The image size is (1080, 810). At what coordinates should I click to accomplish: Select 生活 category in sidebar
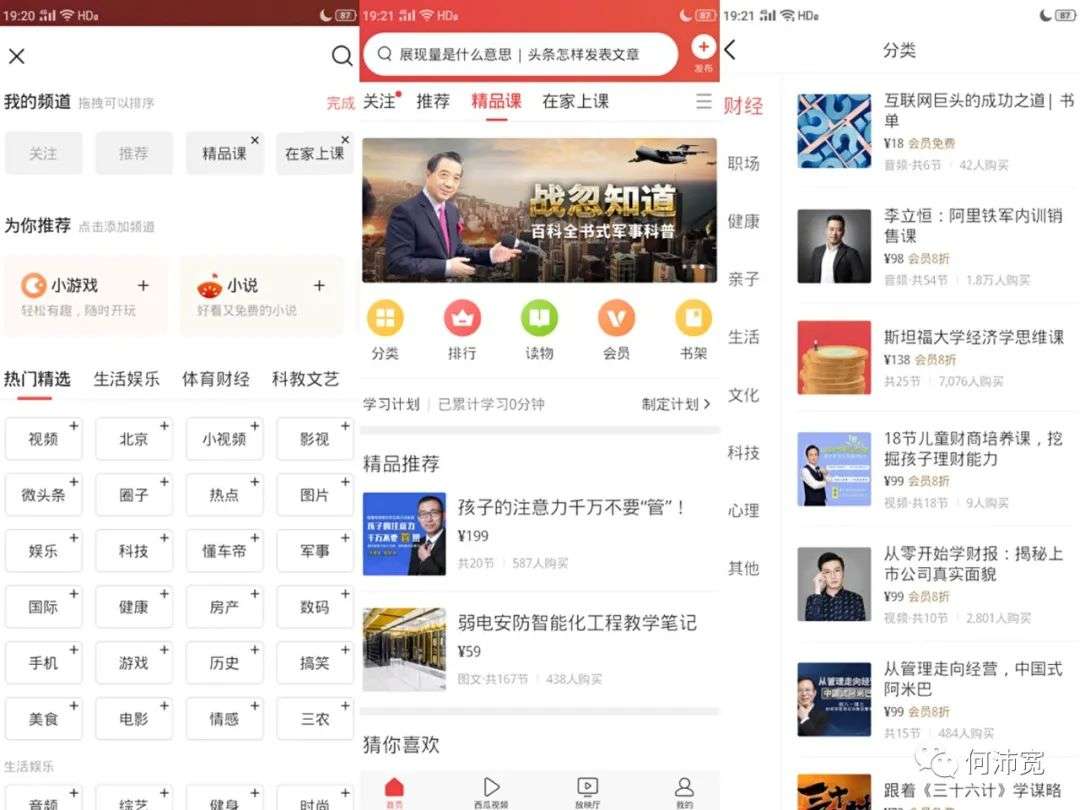coord(743,337)
